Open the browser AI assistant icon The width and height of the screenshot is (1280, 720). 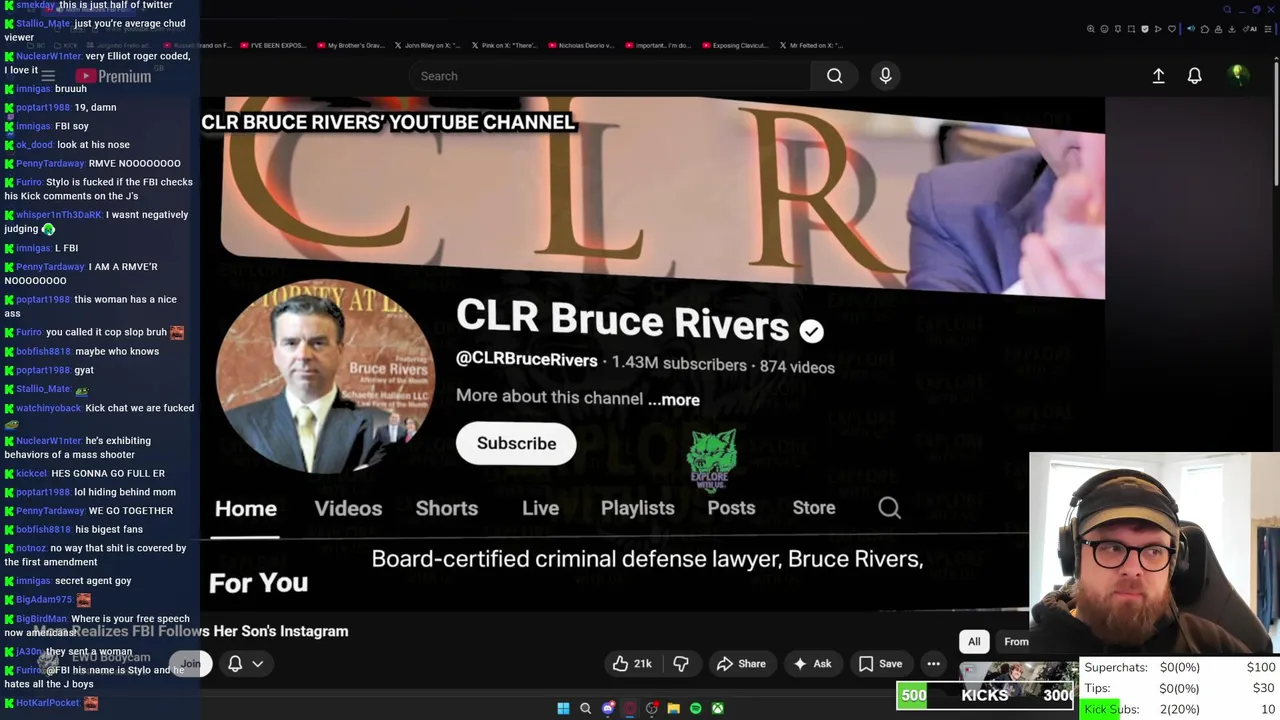[x=1250, y=29]
